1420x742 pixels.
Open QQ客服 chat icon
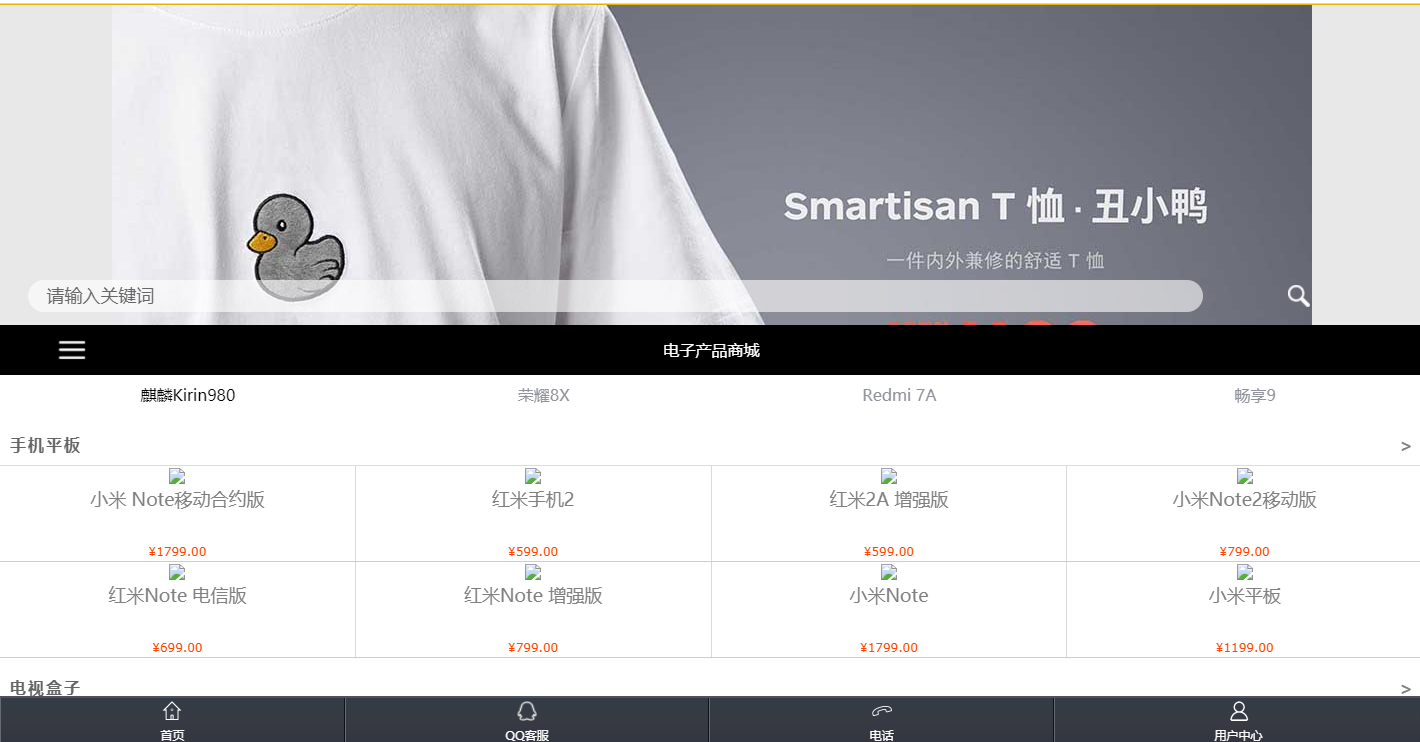coord(527,711)
